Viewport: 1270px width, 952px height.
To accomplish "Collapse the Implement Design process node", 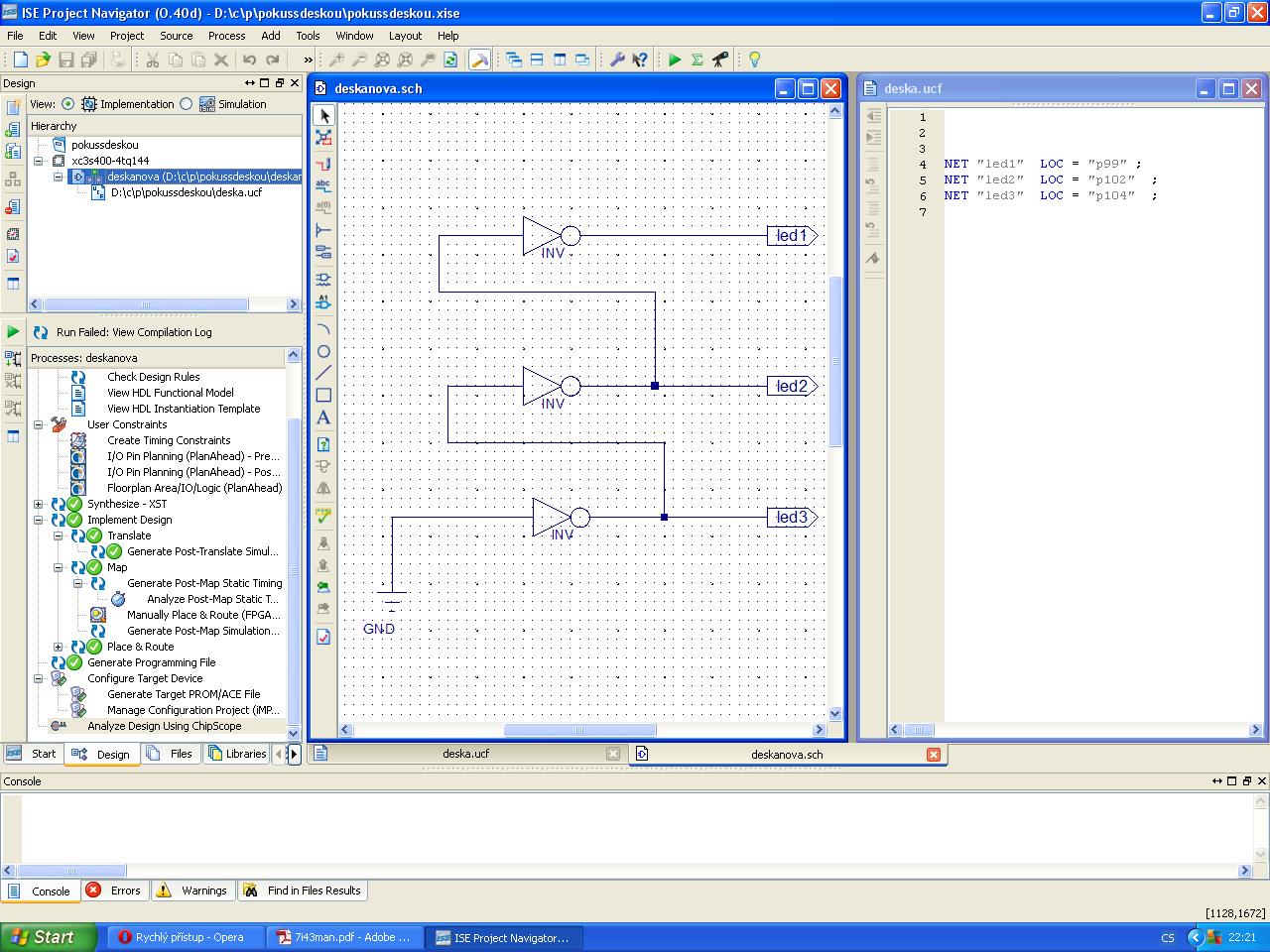I will pyautogui.click(x=39, y=520).
